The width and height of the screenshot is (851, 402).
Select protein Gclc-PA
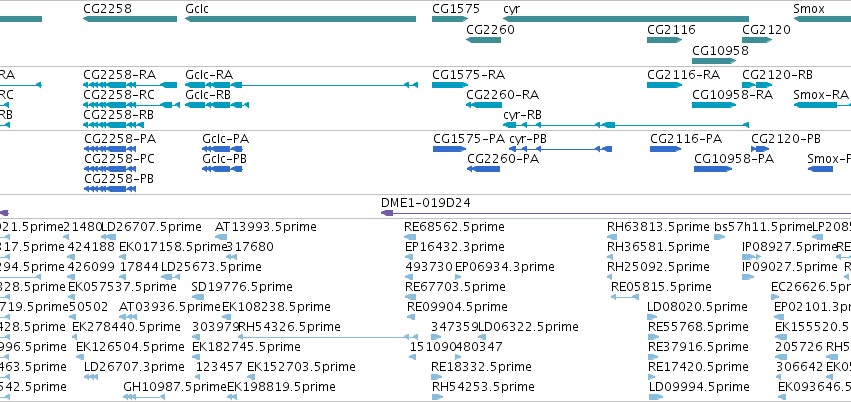point(225,139)
